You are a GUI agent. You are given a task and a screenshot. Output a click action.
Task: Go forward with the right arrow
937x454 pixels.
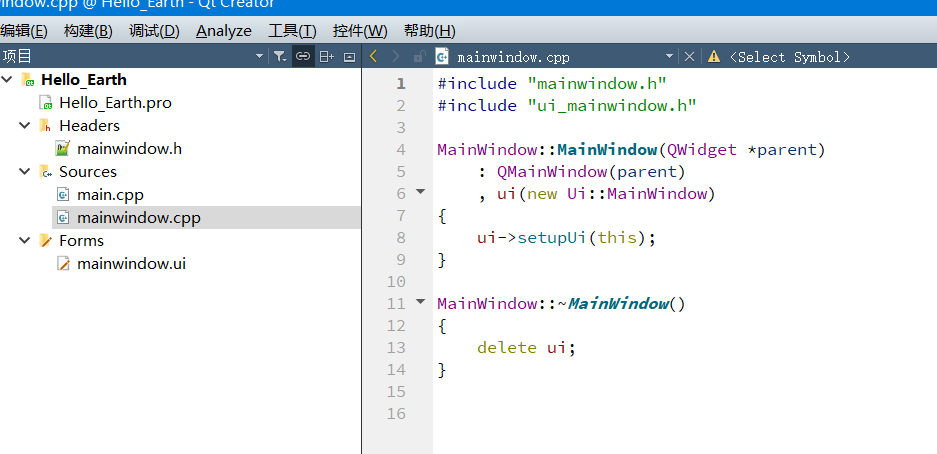tap(396, 56)
